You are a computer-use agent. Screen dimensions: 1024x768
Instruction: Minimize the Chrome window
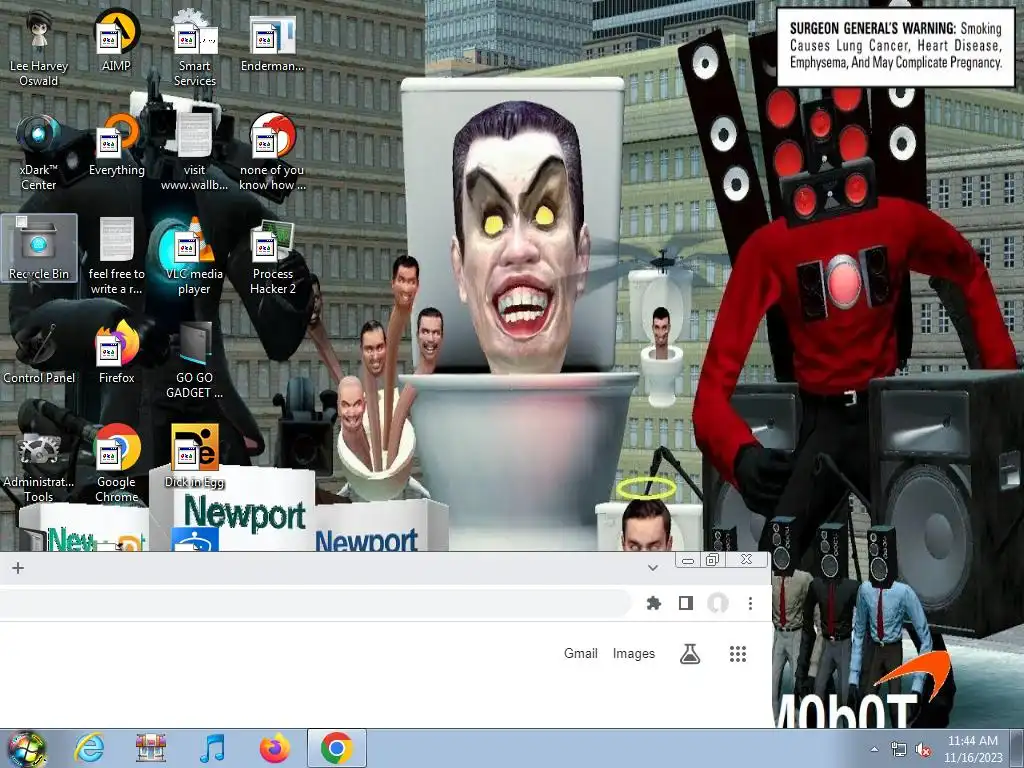688,560
